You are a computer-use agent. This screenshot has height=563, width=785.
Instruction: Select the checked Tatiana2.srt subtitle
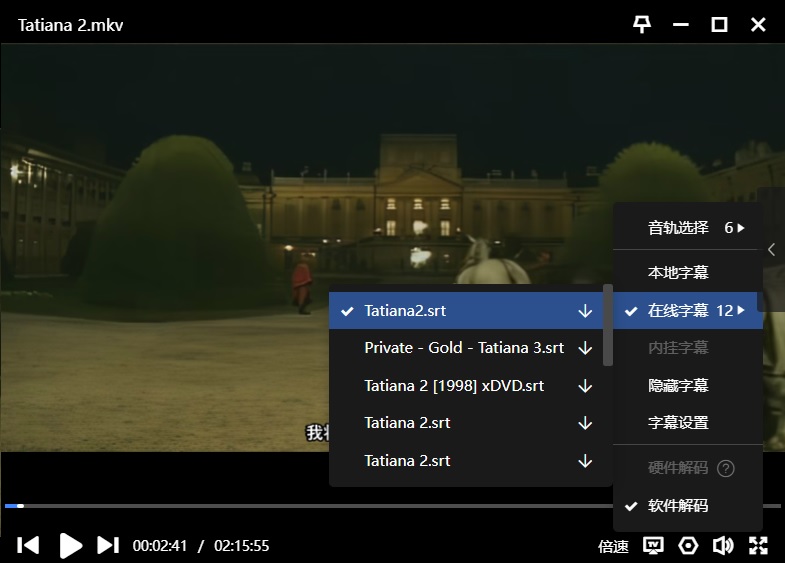click(405, 311)
